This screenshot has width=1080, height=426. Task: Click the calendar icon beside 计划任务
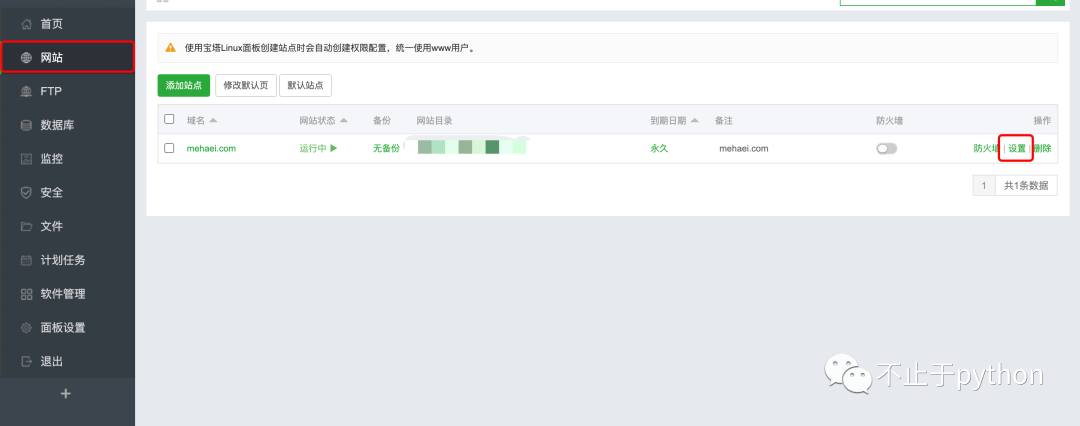[27, 260]
